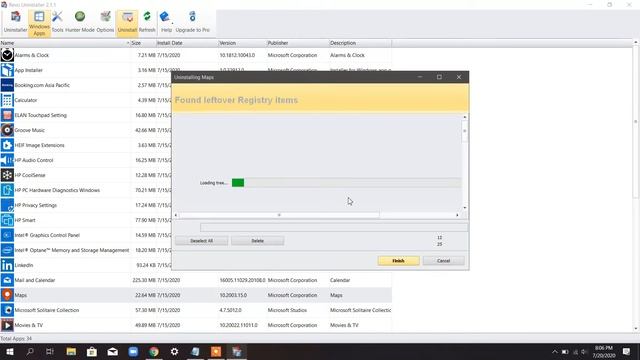Select the Intel Graphics Control Panel icon
640x360 pixels.
[x=7, y=235]
